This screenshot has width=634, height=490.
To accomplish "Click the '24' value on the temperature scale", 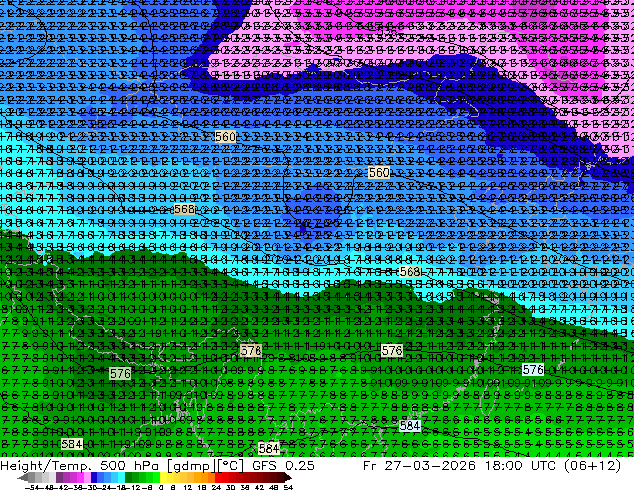I will coord(216,488).
